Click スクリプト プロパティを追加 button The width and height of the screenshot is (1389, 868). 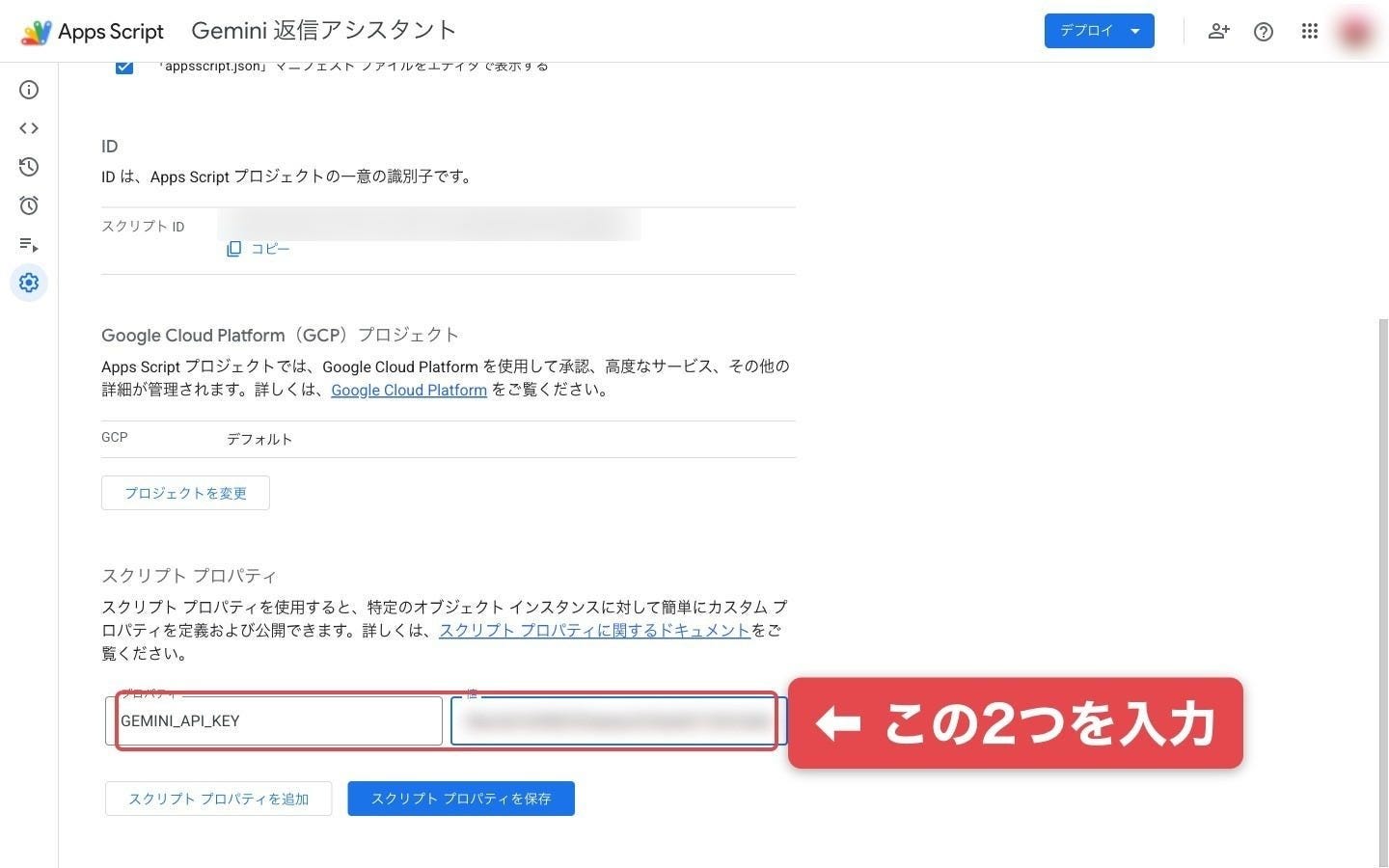[x=219, y=799]
